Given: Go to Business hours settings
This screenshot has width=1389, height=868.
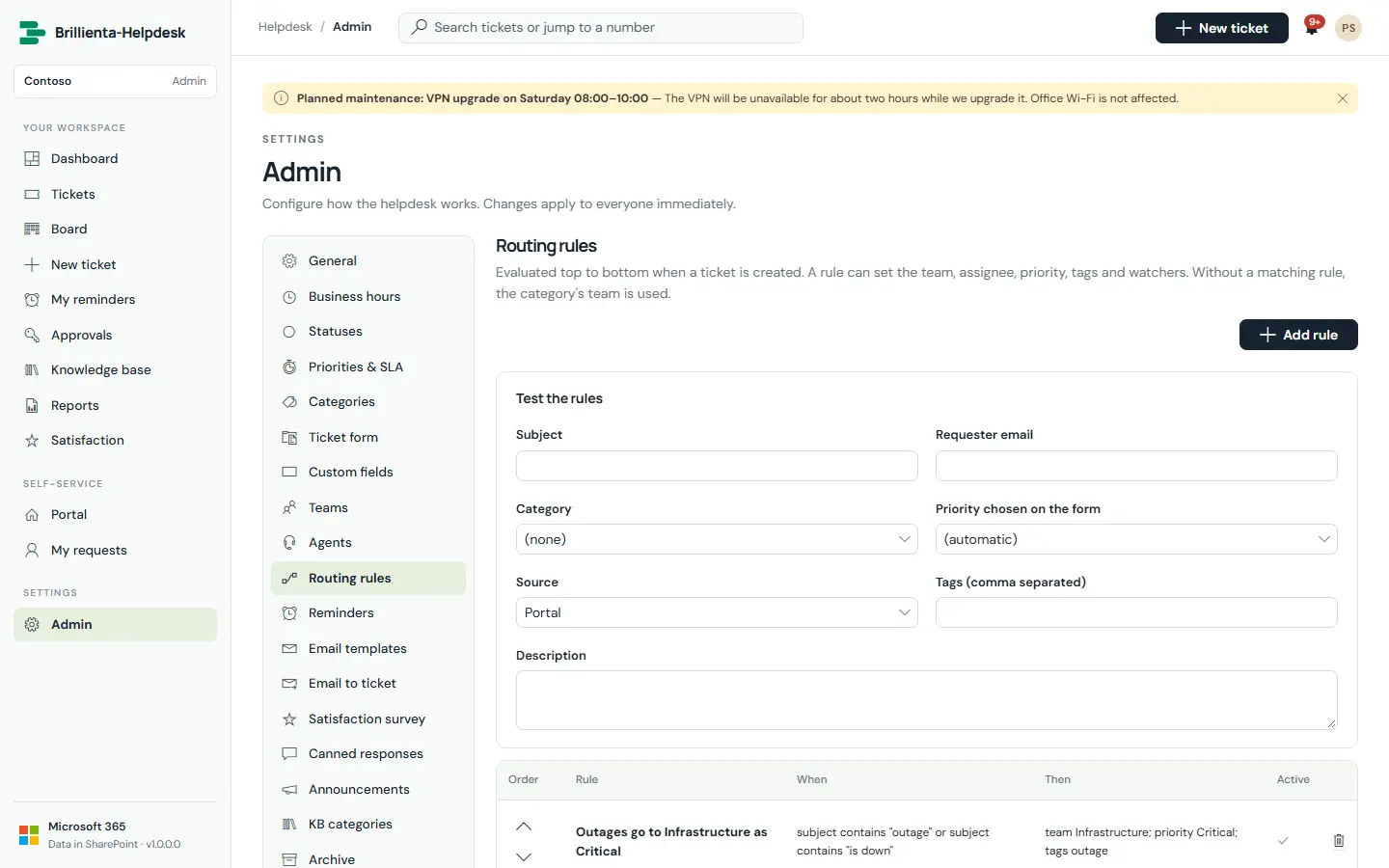Looking at the screenshot, I should pos(368,297).
